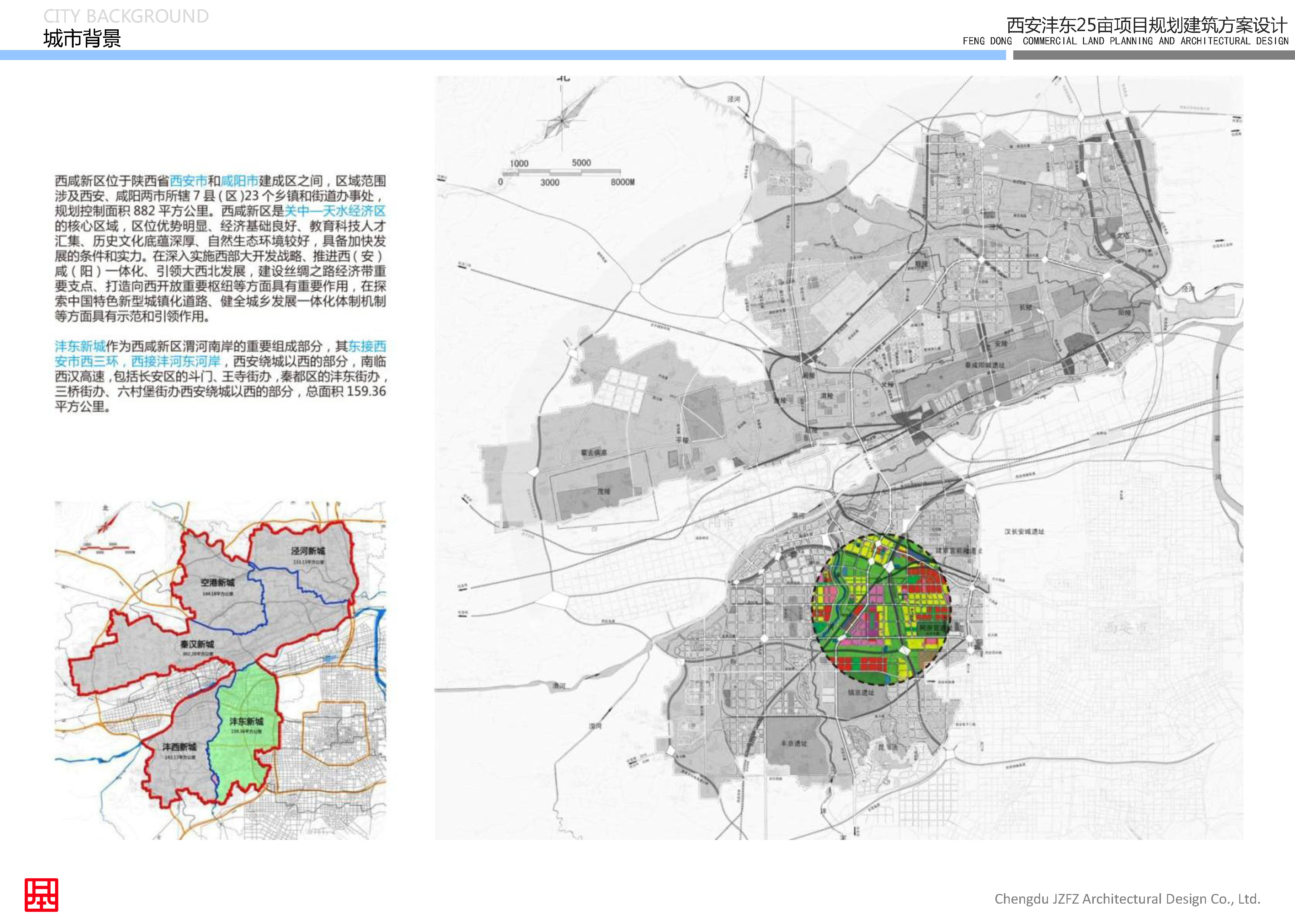Click the 'CITY BACKGROUND' heading

tap(126, 16)
